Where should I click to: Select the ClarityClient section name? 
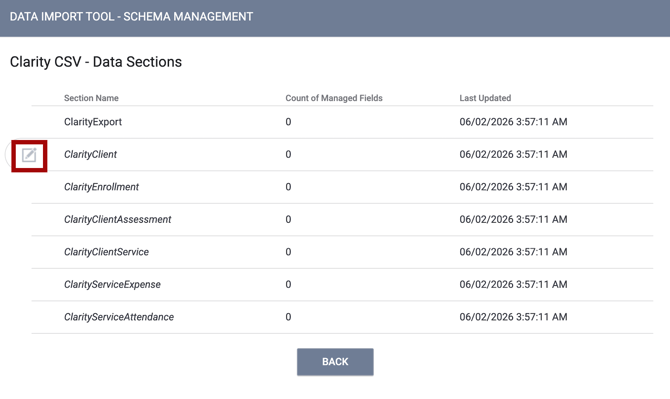point(90,154)
